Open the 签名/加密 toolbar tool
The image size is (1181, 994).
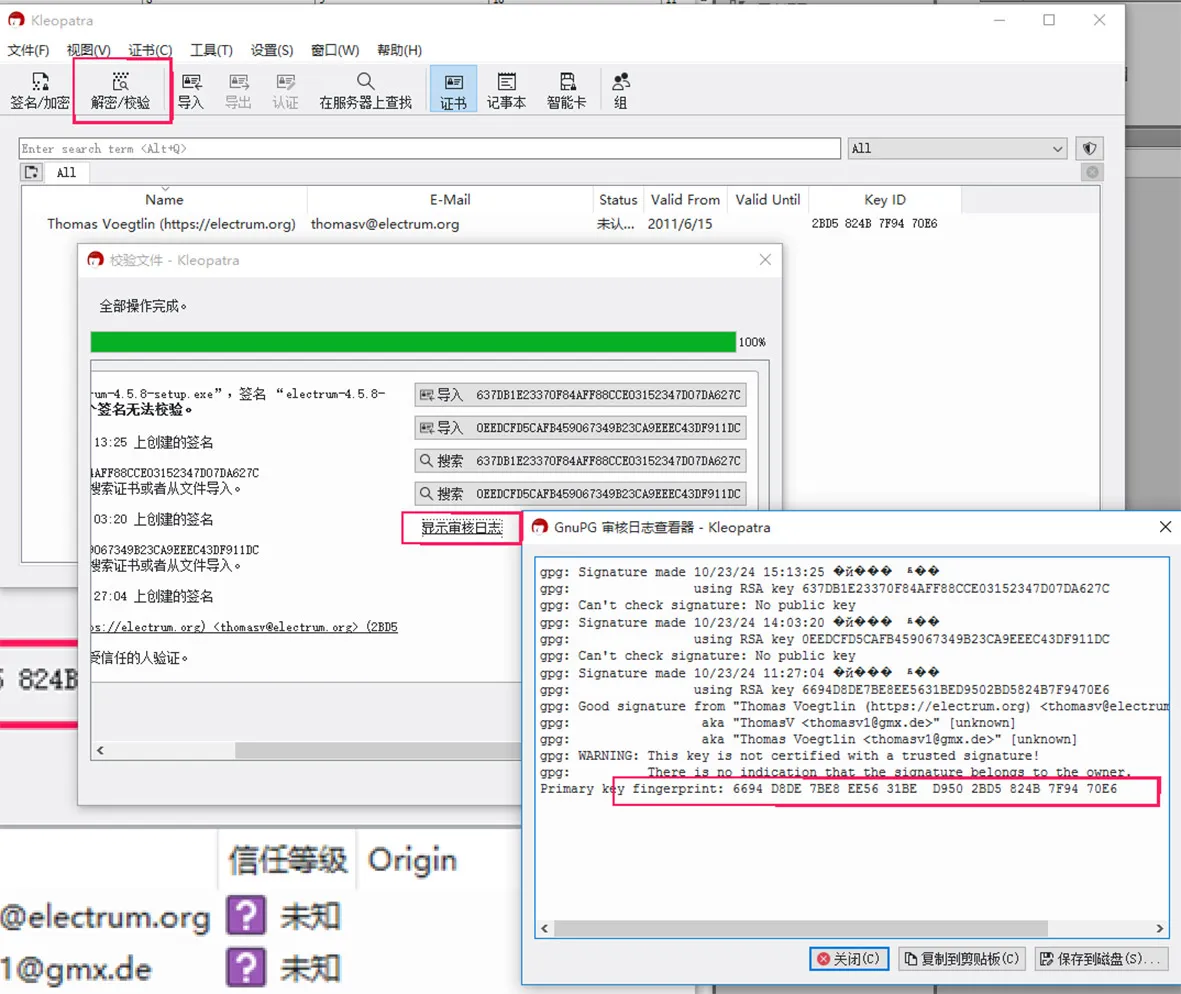tap(39, 91)
